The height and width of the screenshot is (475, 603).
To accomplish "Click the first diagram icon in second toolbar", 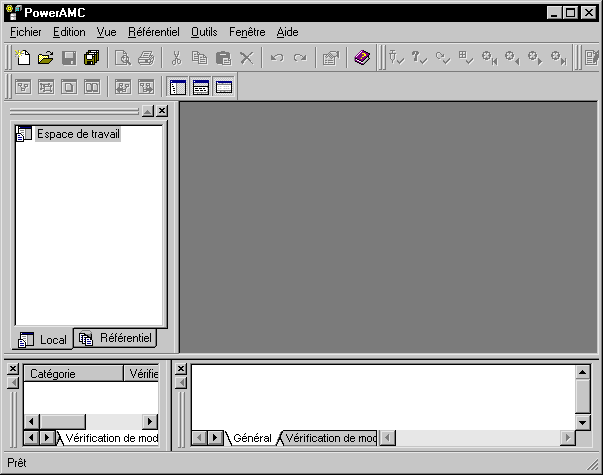I will point(23,87).
